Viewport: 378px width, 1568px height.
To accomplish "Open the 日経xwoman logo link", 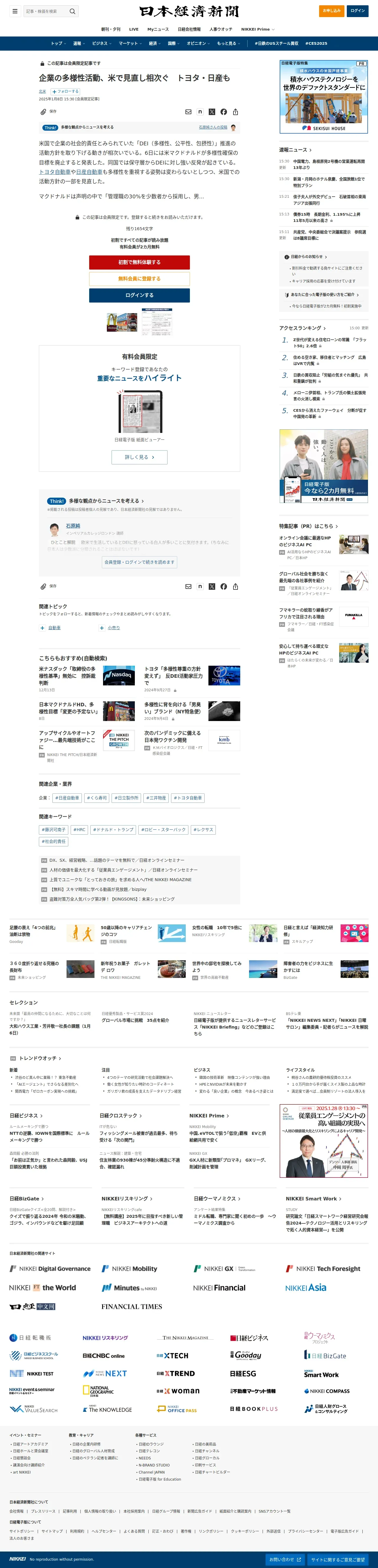I will (x=178, y=1391).
